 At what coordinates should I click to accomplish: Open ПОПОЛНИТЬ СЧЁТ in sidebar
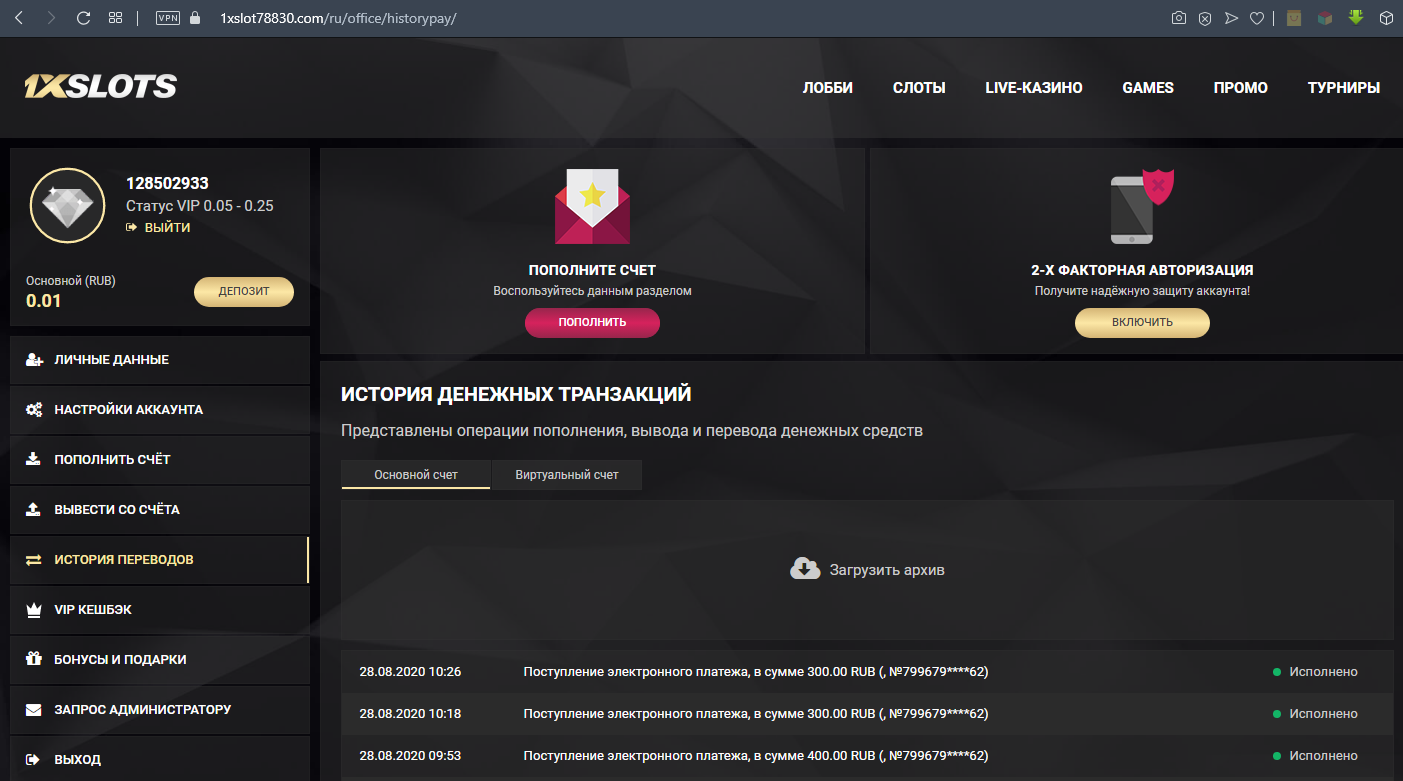pyautogui.click(x=160, y=460)
